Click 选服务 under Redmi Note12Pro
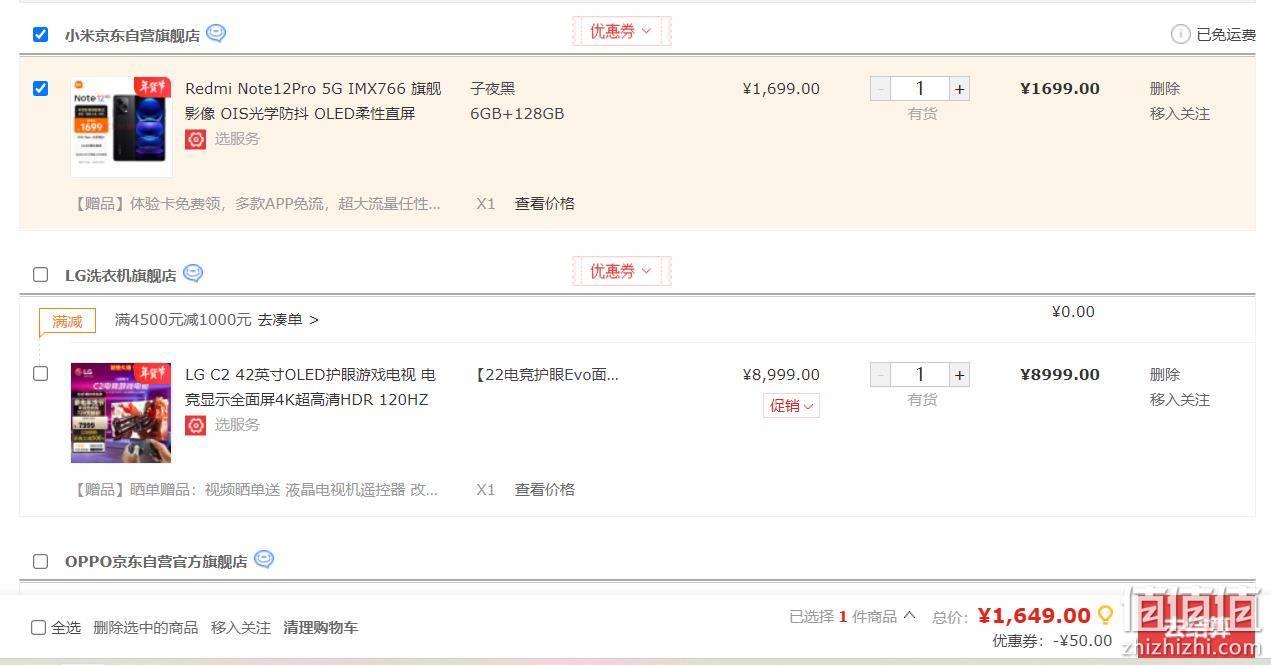The width and height of the screenshot is (1271, 665). [x=237, y=139]
